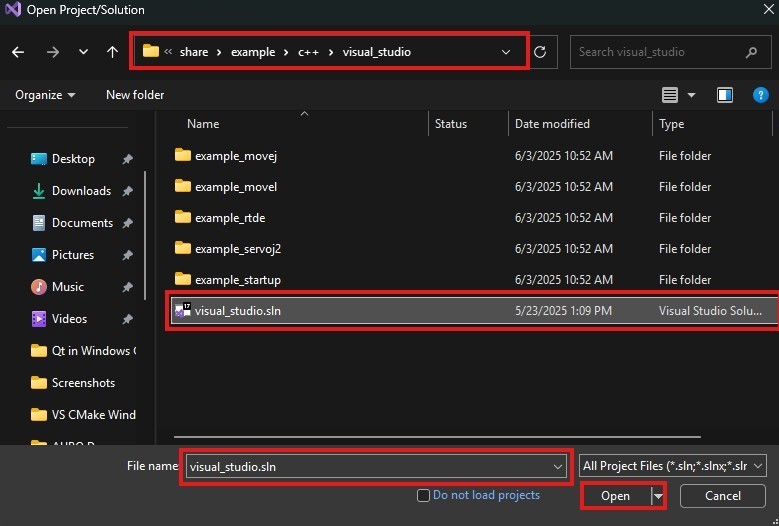Open the view options dropdown arrow
The image size is (779, 526).
tap(692, 95)
